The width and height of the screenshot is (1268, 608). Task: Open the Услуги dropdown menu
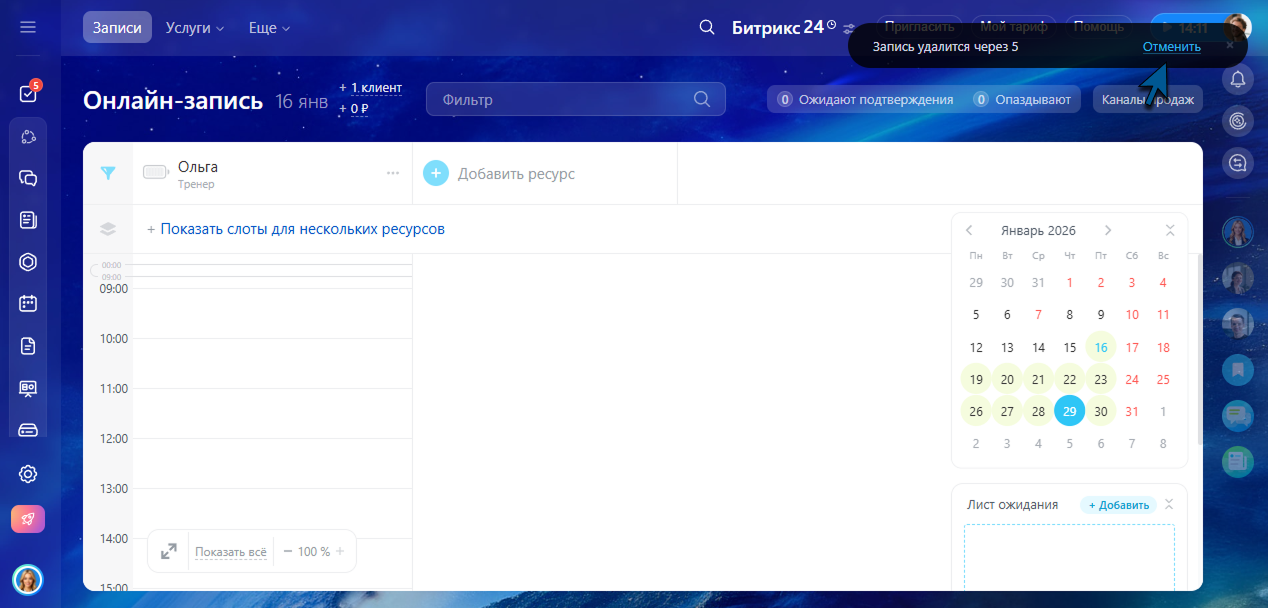195,28
